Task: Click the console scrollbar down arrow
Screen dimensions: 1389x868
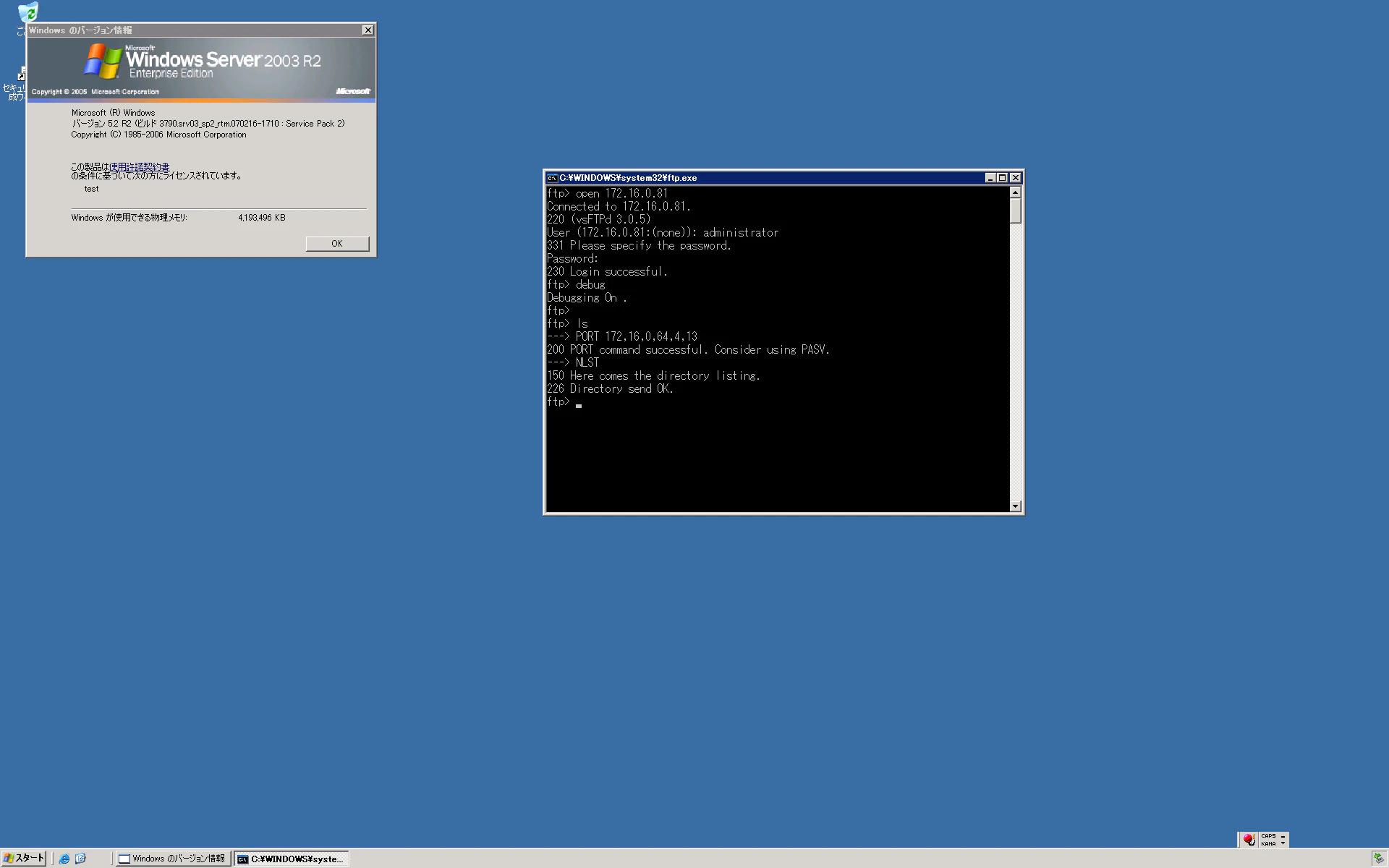Action: coord(1016,506)
